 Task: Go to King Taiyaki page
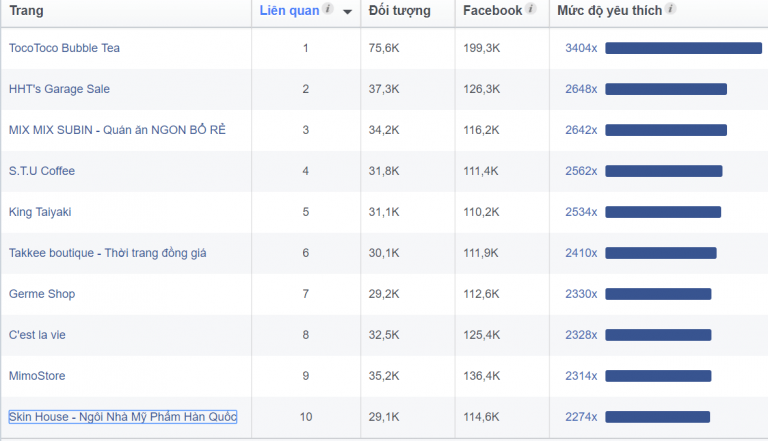pyautogui.click(x=40, y=212)
